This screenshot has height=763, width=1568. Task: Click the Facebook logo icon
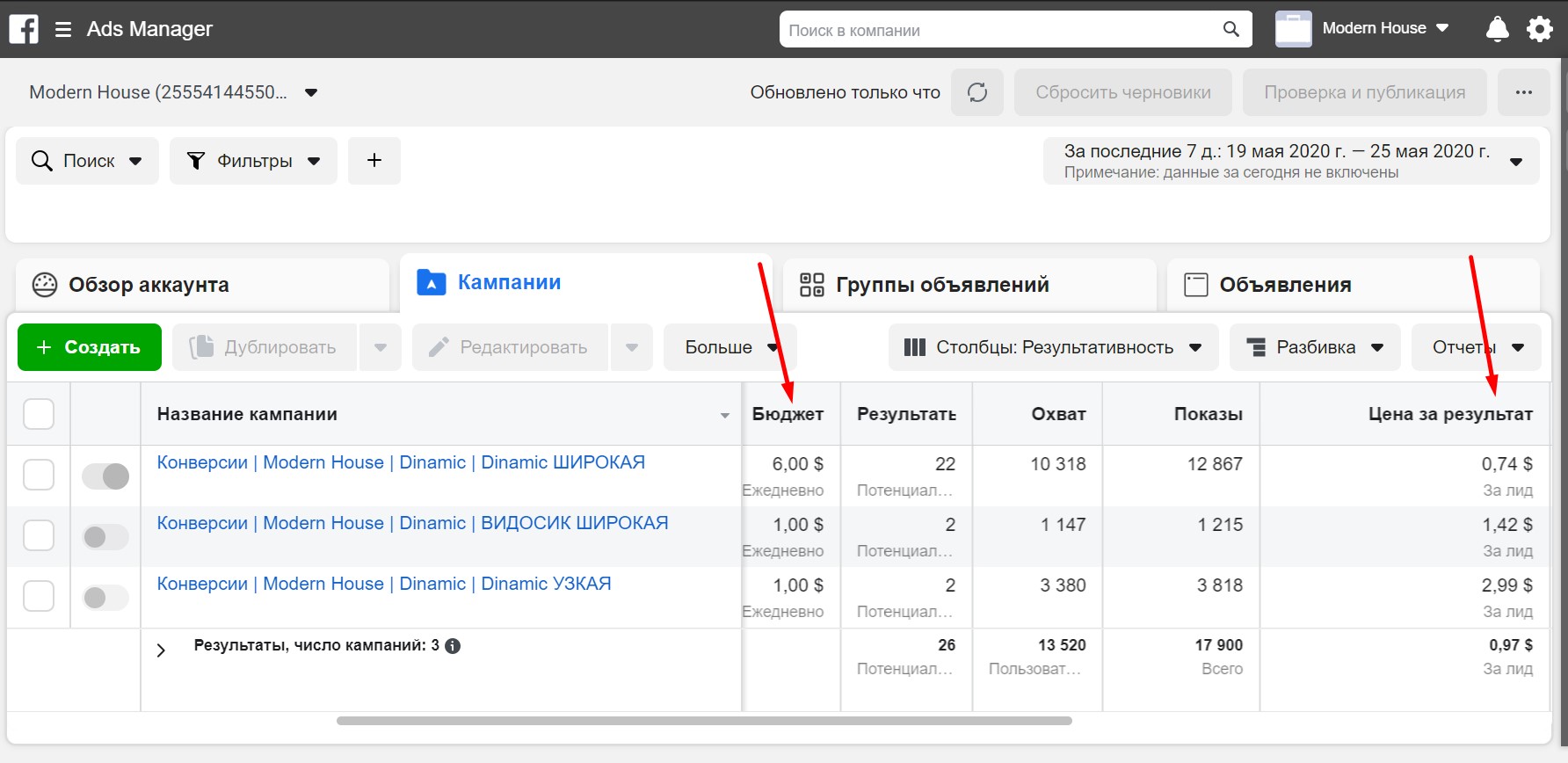[24, 29]
